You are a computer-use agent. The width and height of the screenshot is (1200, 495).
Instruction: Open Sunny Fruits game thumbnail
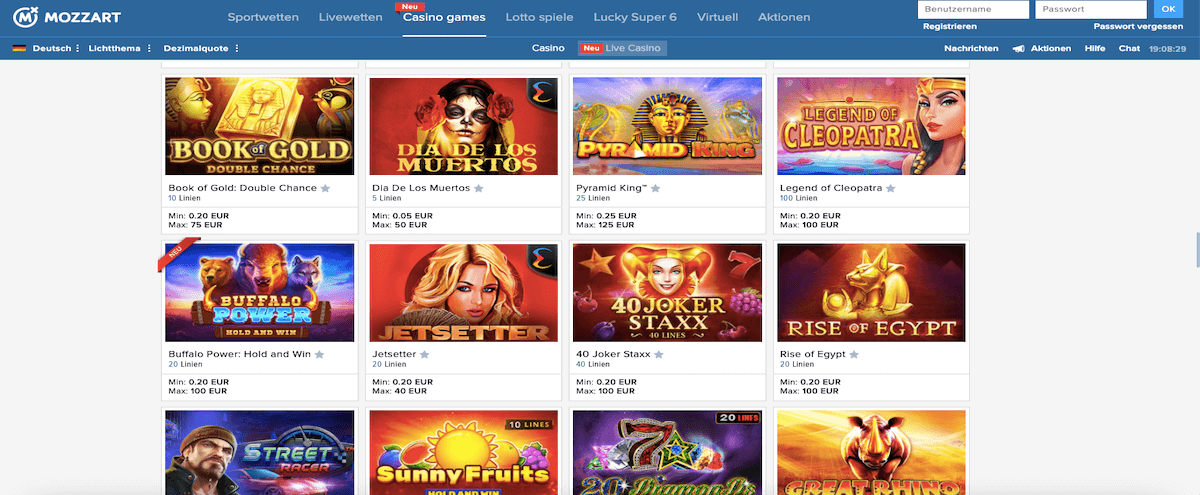(464, 452)
